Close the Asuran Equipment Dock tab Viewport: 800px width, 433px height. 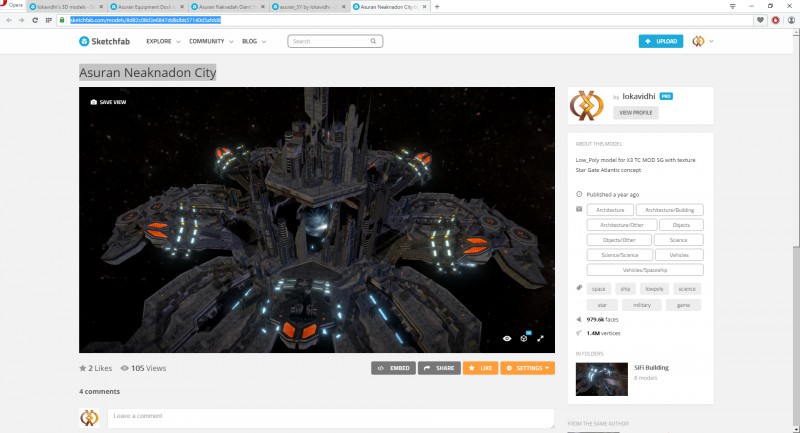click(182, 7)
